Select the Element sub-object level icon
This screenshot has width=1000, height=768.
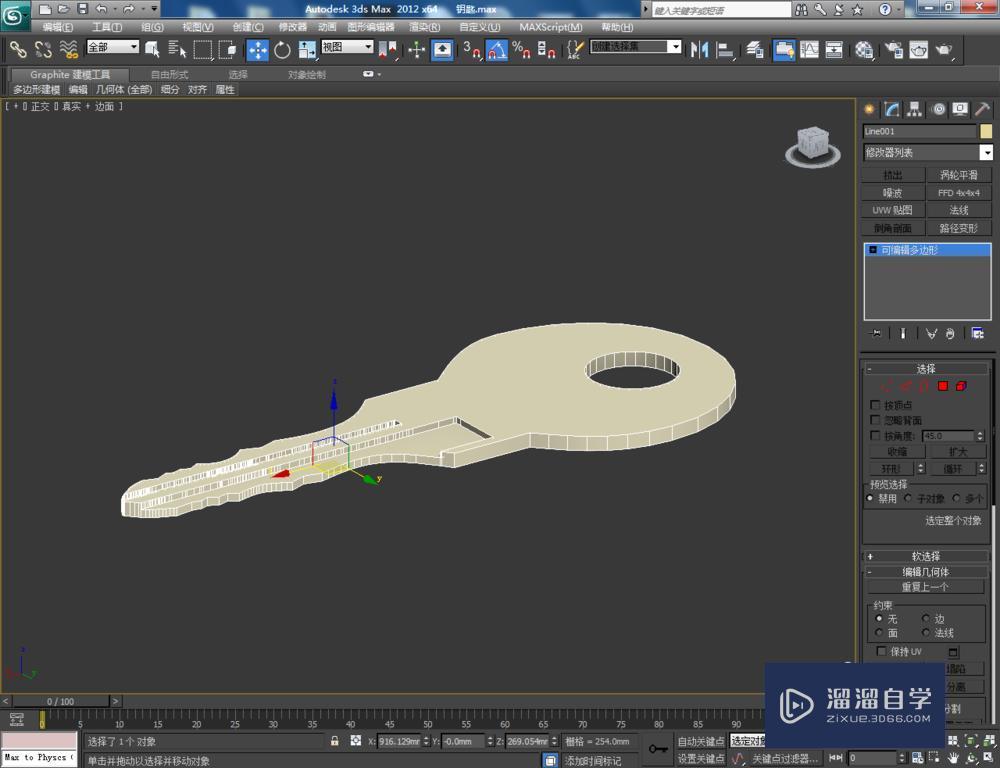962,386
